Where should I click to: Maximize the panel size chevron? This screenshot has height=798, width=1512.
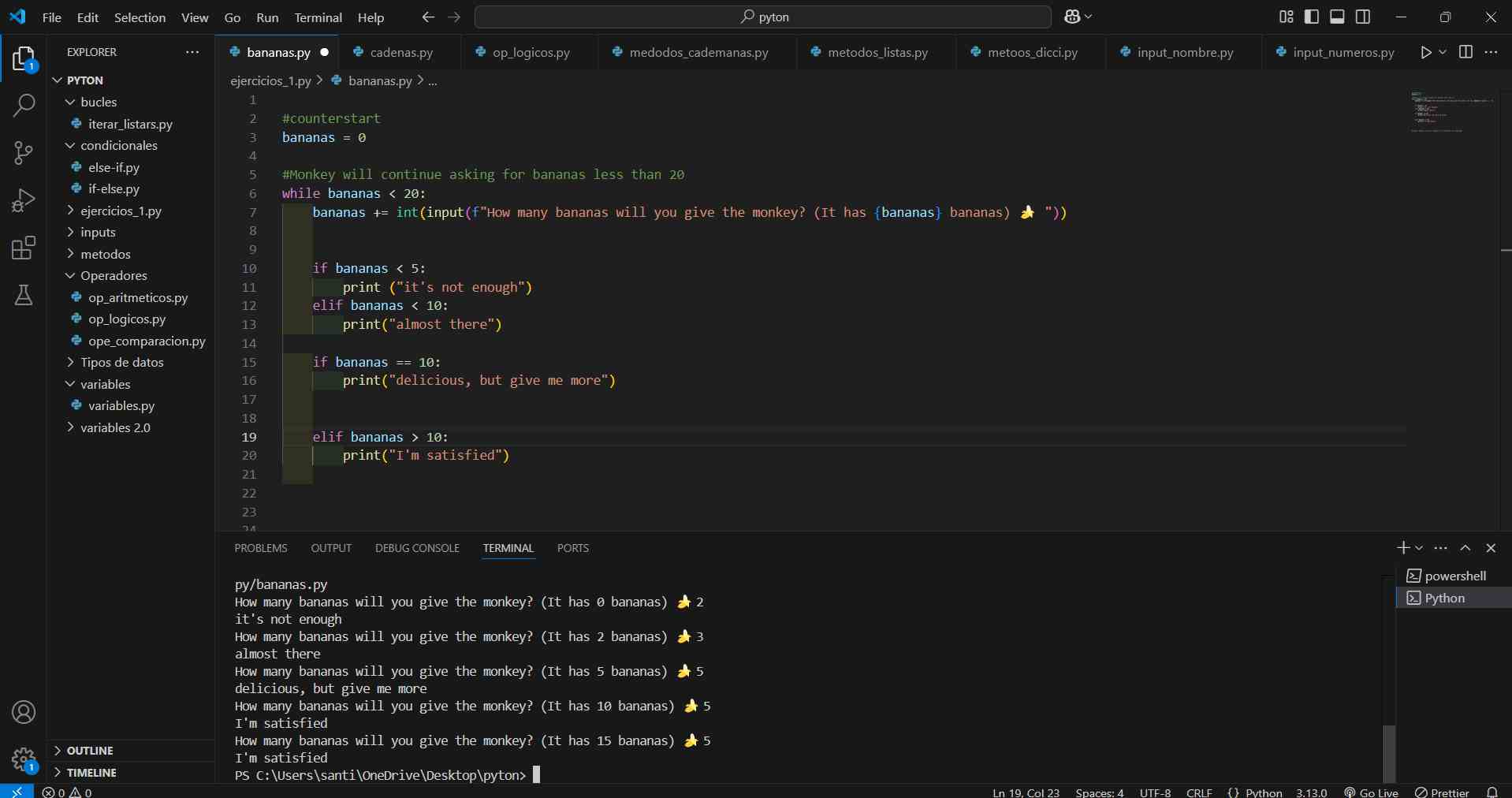1465,548
